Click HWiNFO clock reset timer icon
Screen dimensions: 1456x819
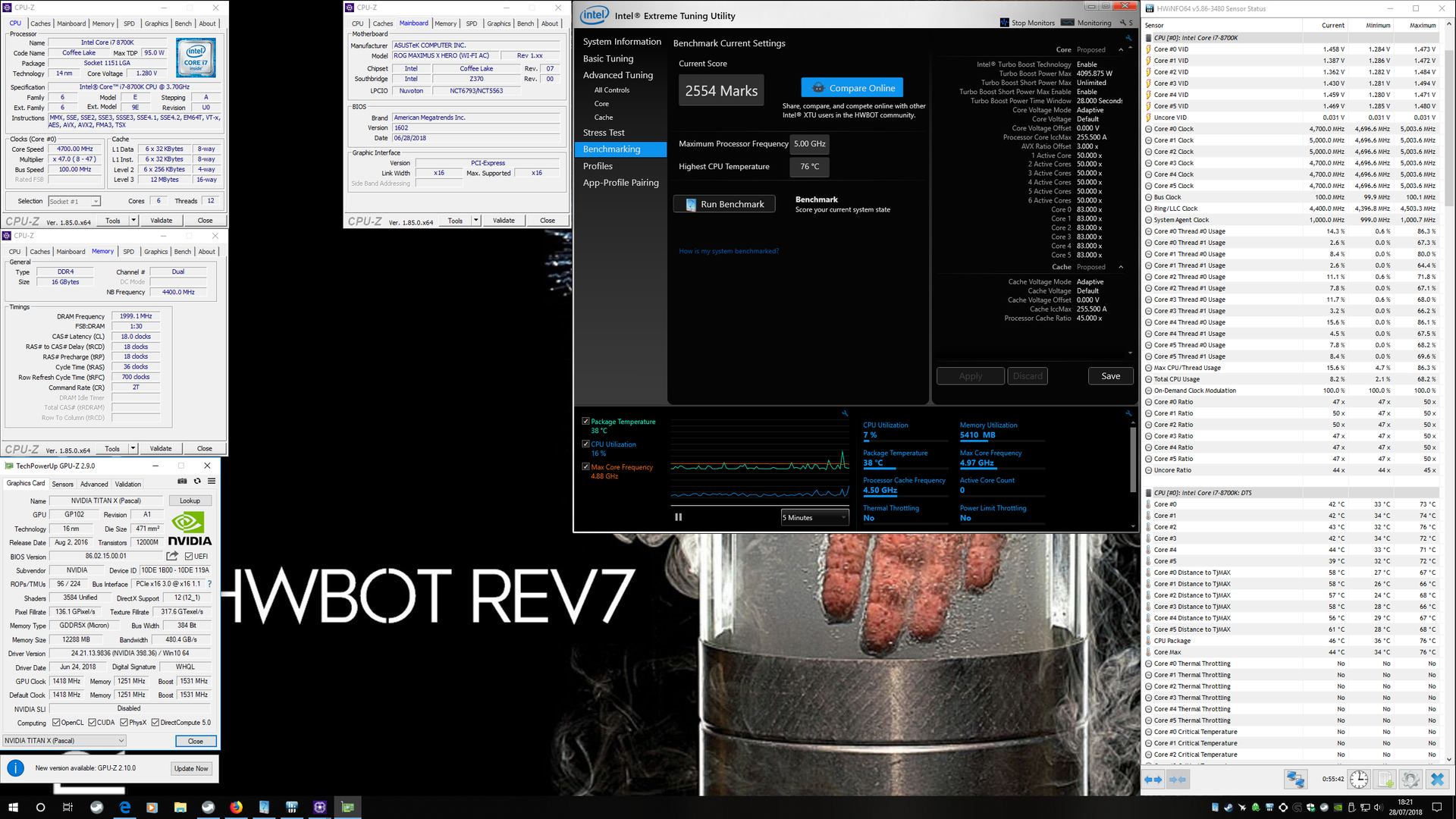tap(1359, 779)
